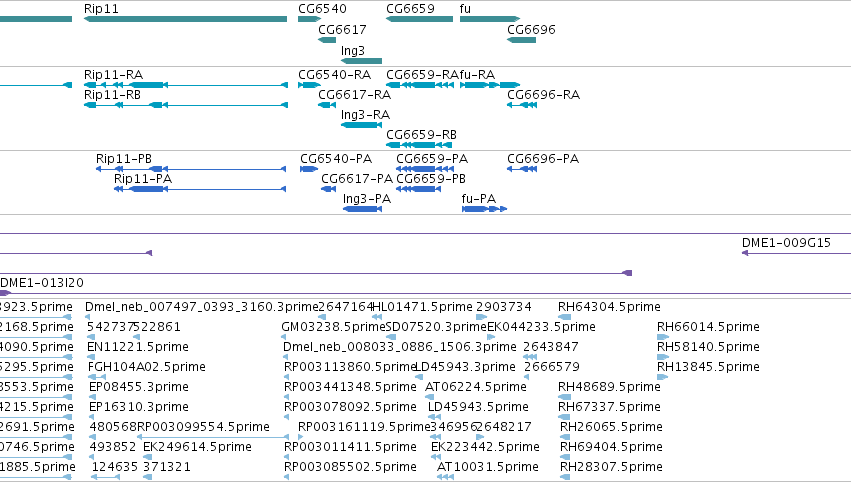Open EST label RH67337.5prime

609,407
